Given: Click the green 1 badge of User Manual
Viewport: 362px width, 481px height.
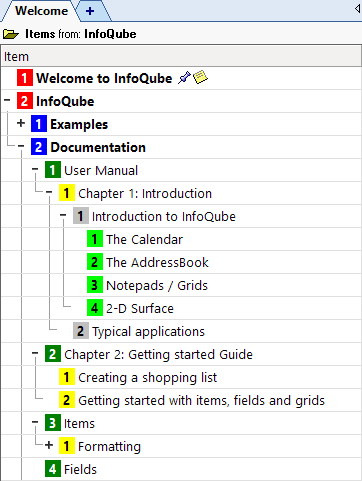Looking at the screenshot, I should click(x=53, y=170).
